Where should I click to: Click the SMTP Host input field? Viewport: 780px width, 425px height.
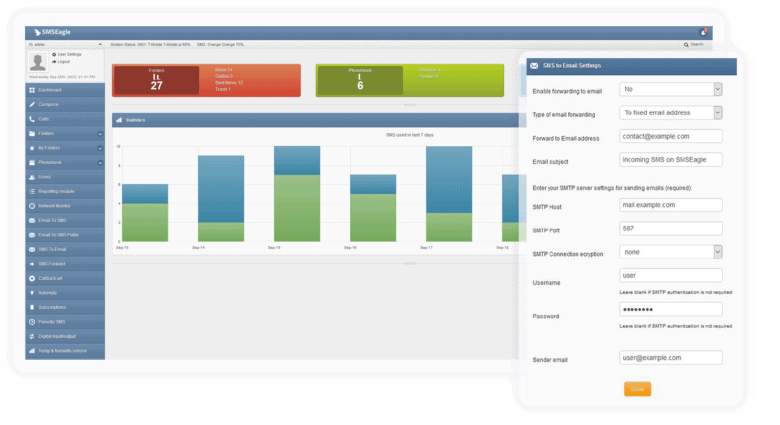670,205
